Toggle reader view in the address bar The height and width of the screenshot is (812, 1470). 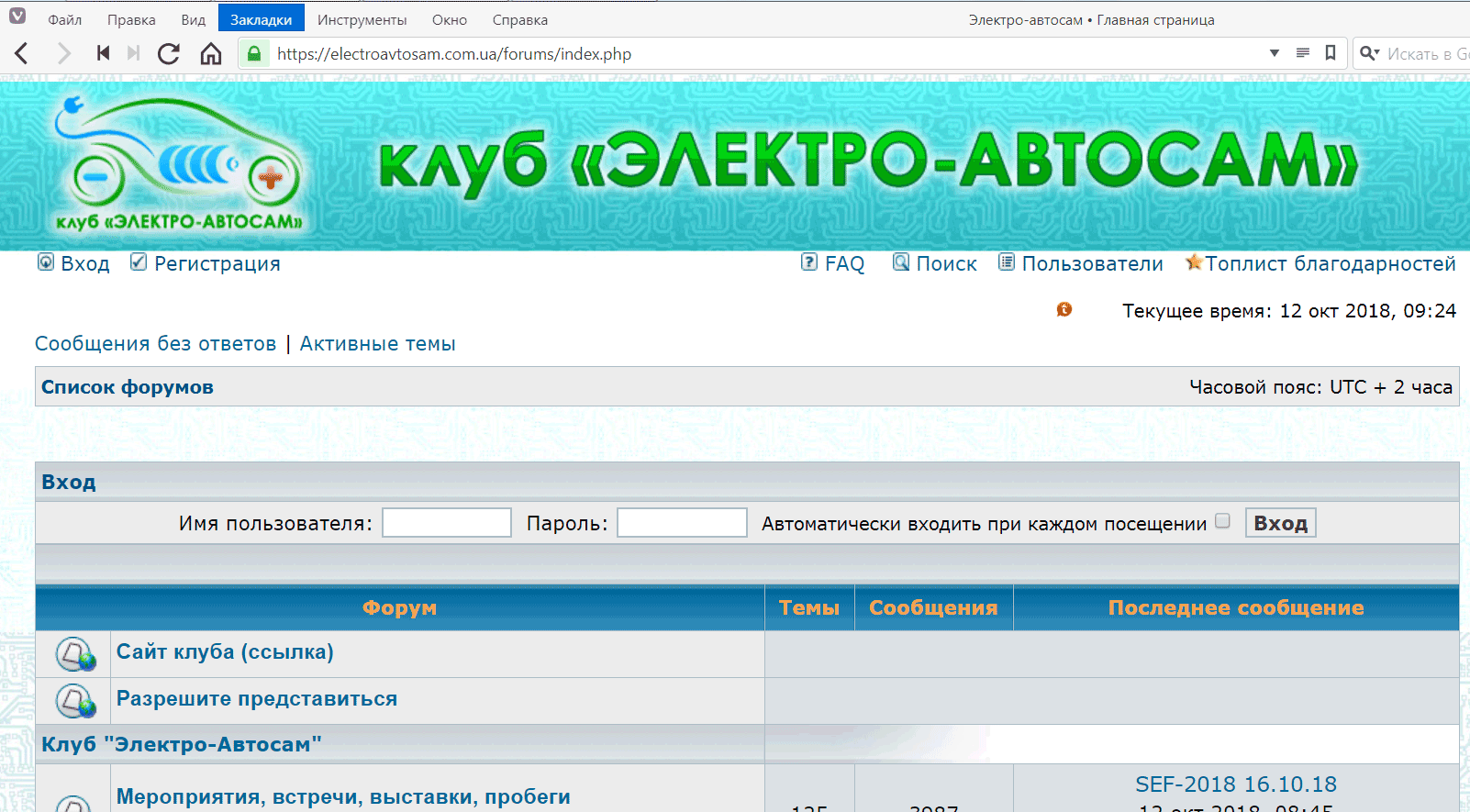tap(1302, 53)
